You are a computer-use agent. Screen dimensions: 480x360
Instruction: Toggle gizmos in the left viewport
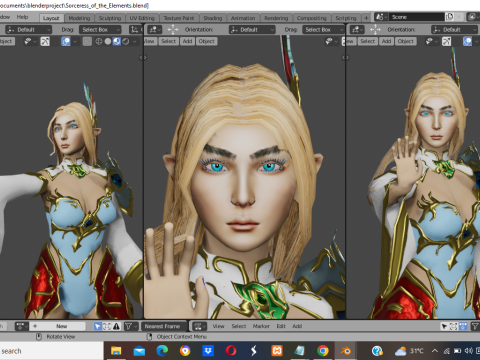tap(45, 41)
